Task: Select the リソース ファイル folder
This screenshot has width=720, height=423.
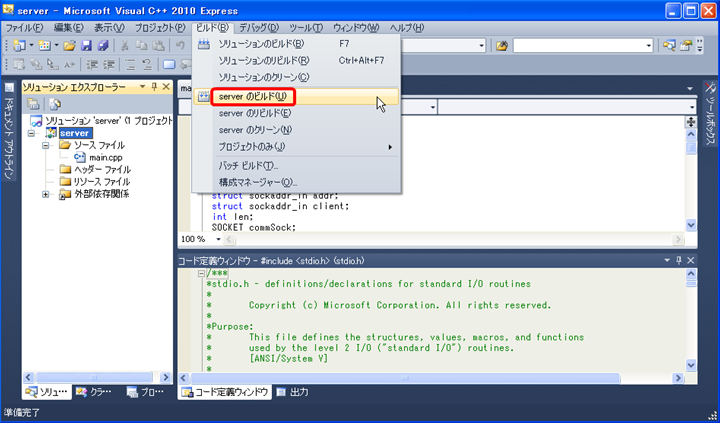Action: (101, 182)
